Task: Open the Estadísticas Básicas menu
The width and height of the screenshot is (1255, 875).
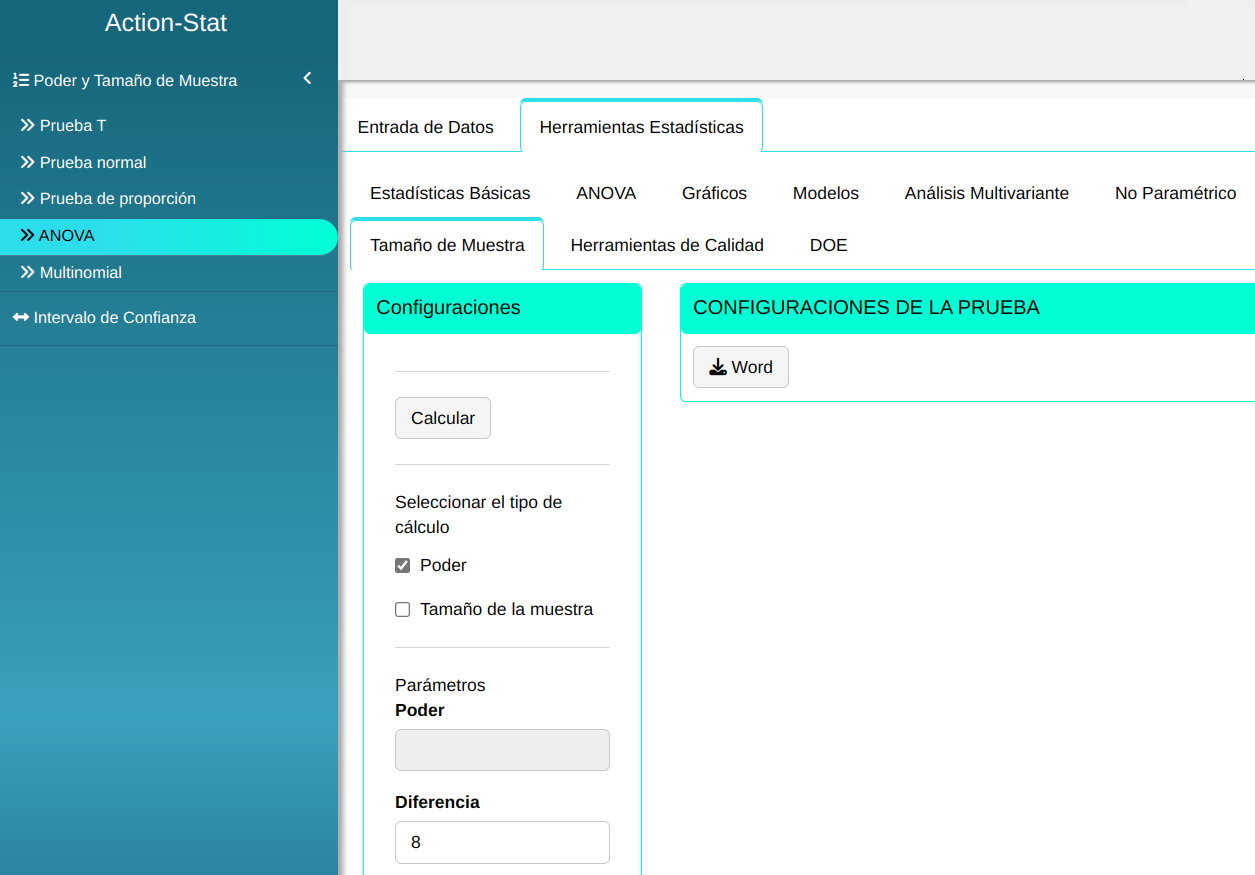Action: pos(450,193)
